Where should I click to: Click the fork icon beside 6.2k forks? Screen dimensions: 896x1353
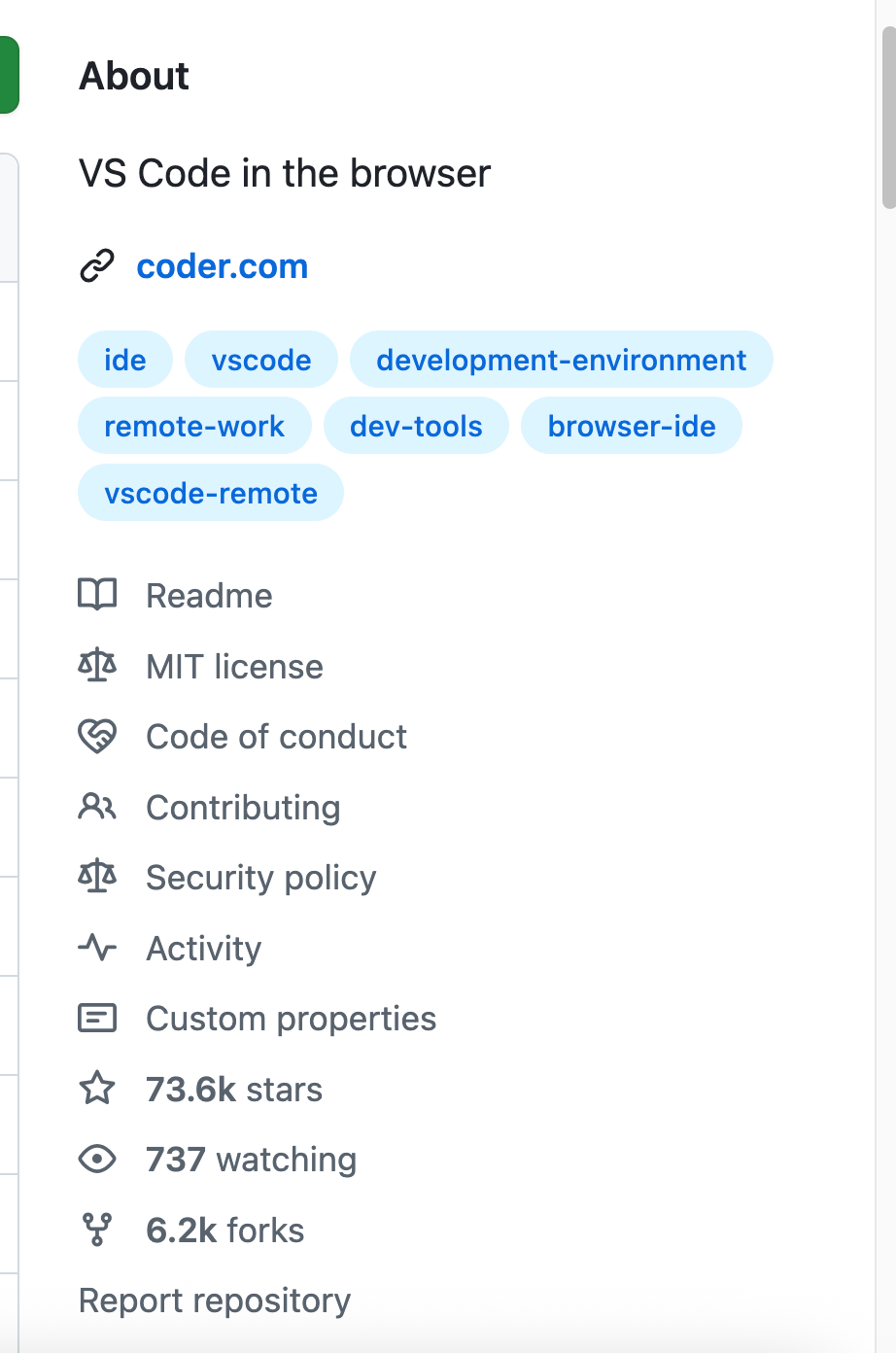pyautogui.click(x=97, y=1230)
